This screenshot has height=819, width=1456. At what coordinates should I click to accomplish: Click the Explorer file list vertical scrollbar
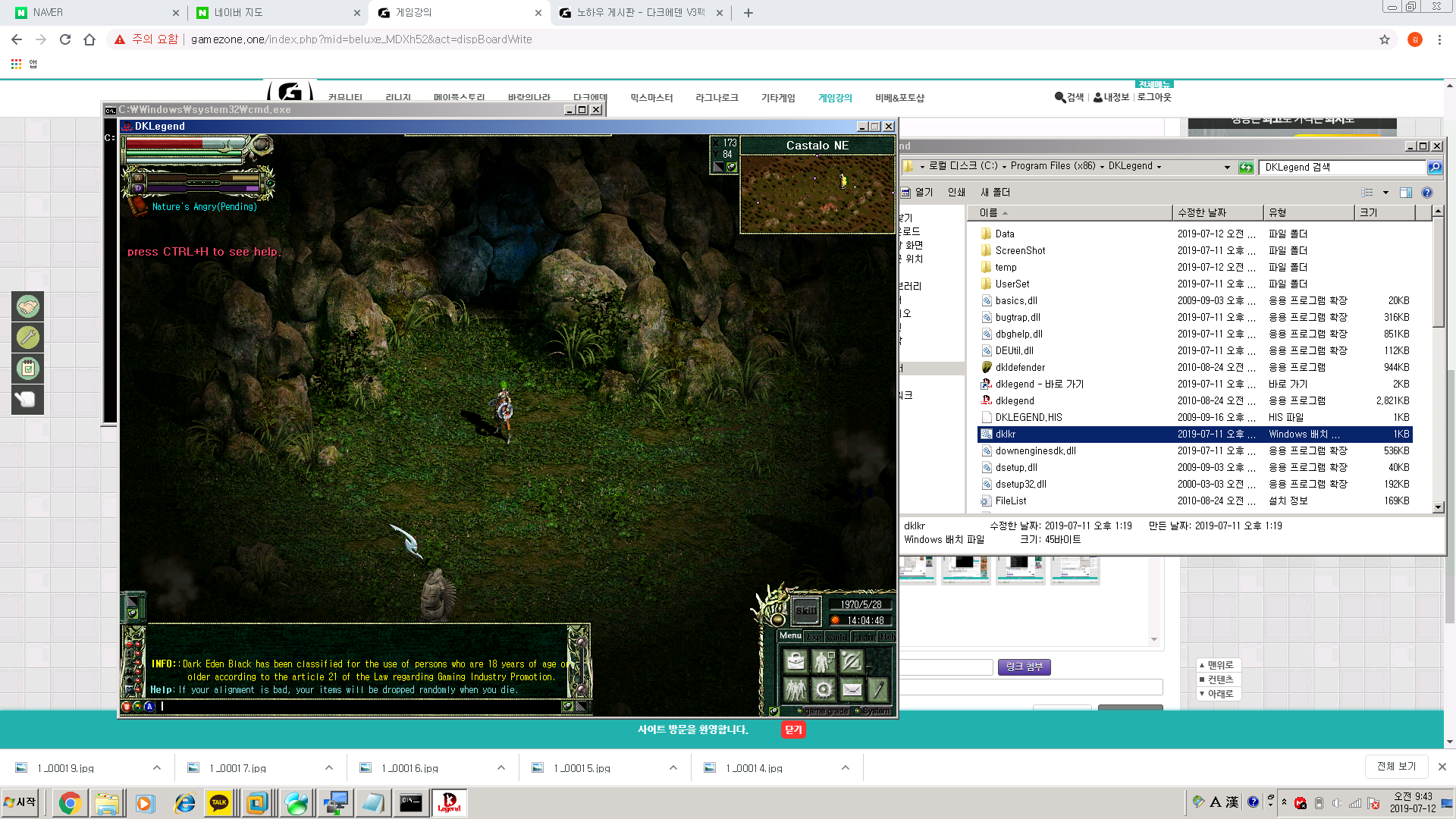pyautogui.click(x=1438, y=273)
